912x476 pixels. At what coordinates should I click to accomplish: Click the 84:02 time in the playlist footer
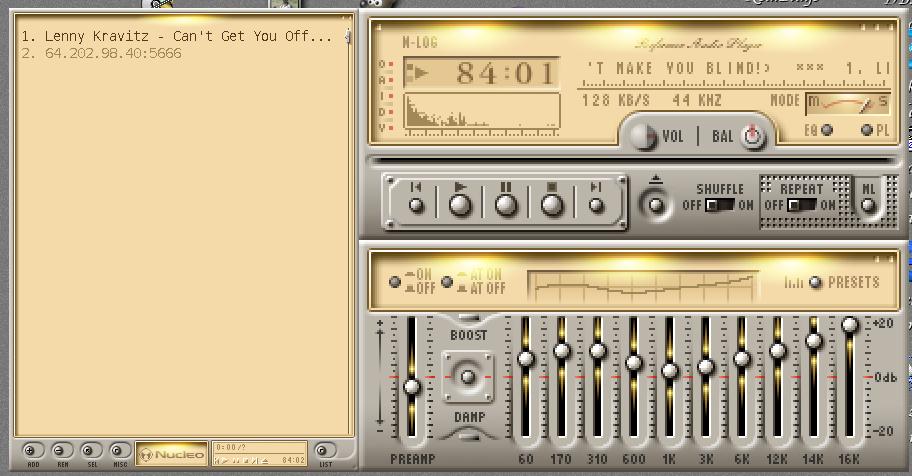[x=294, y=460]
